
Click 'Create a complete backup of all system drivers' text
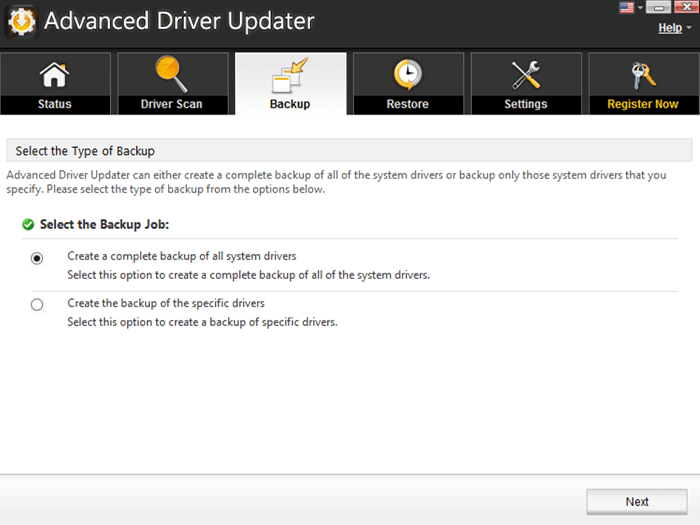(182, 256)
